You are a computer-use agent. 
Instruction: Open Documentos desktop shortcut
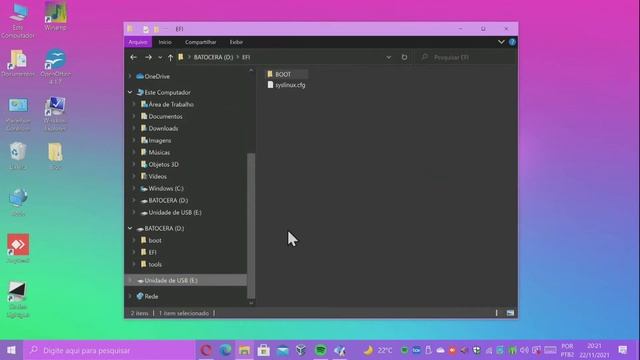tap(18, 63)
